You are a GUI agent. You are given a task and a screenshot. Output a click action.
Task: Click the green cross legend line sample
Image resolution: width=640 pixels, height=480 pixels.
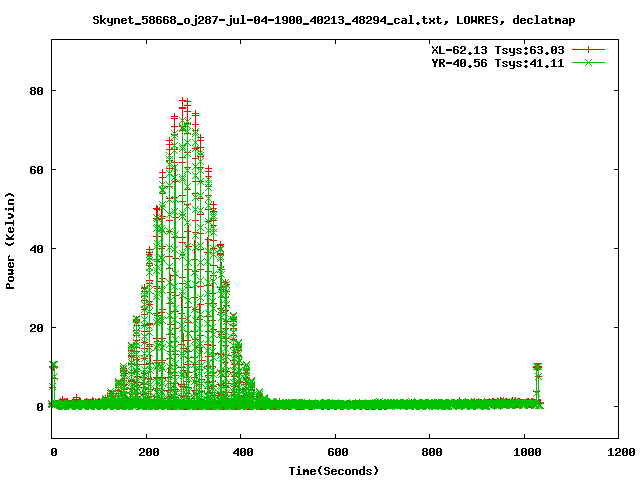[x=588, y=62]
